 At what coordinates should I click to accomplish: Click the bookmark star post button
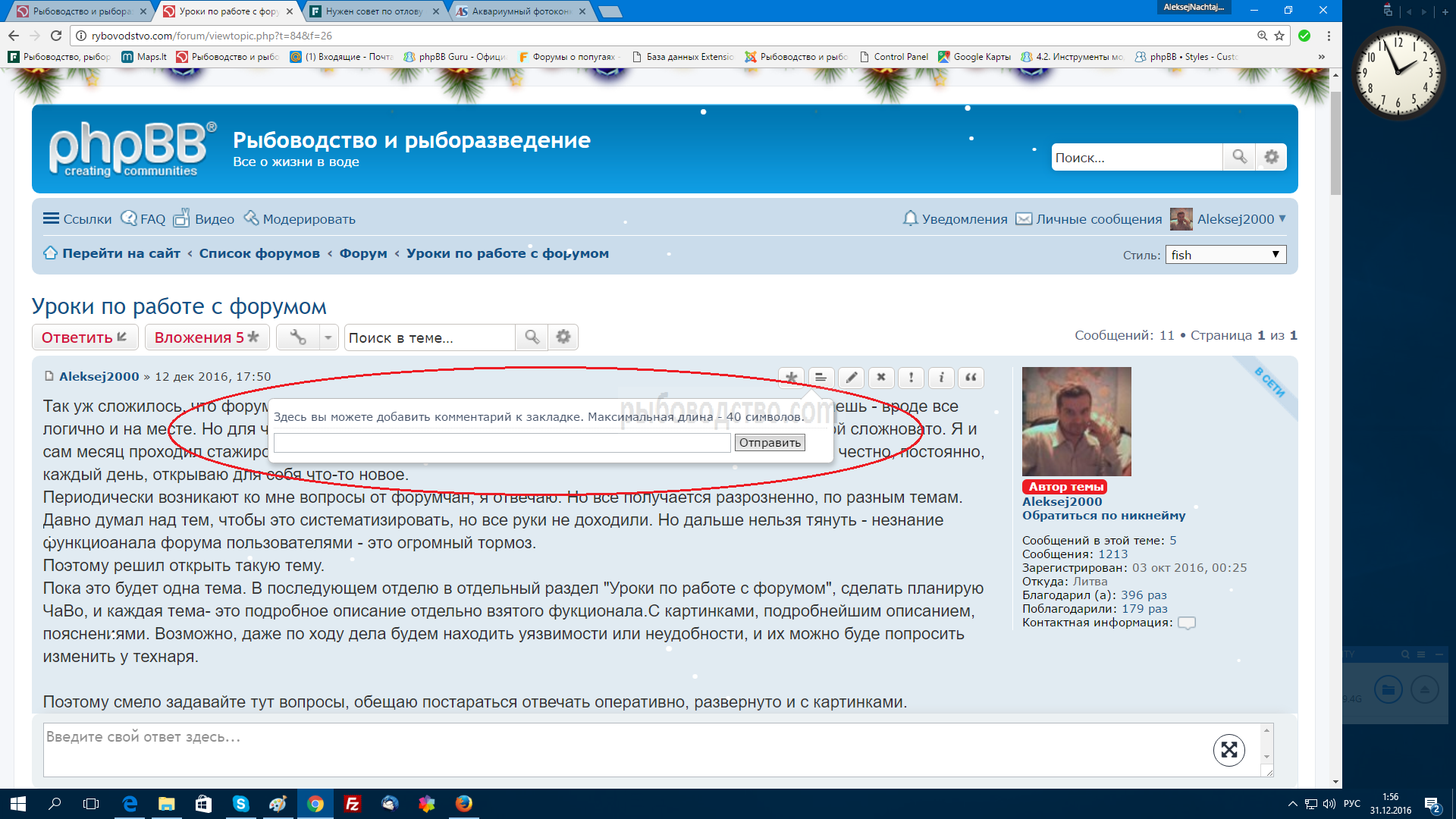pos(791,378)
